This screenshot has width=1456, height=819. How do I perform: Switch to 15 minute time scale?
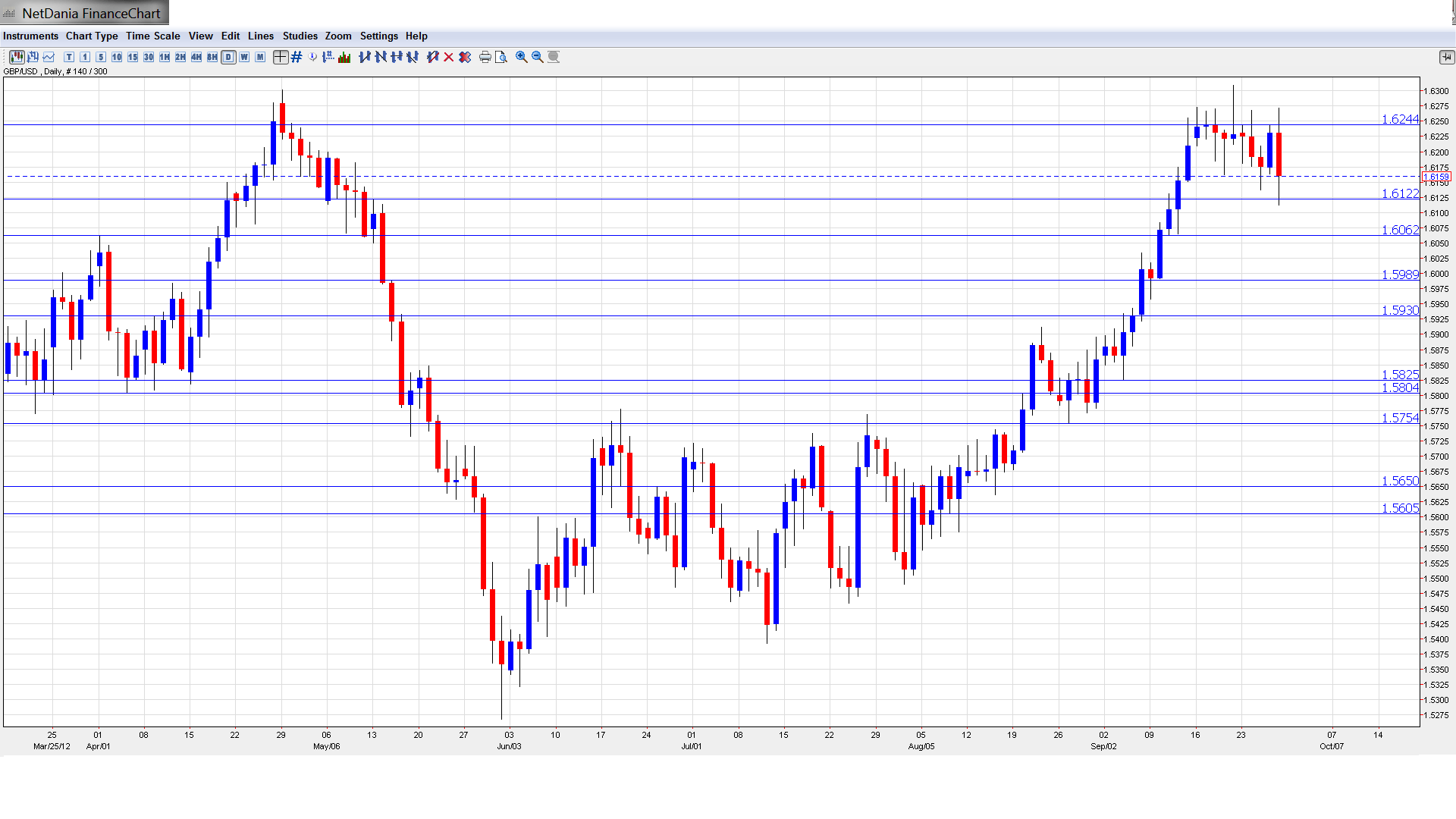click(x=133, y=57)
